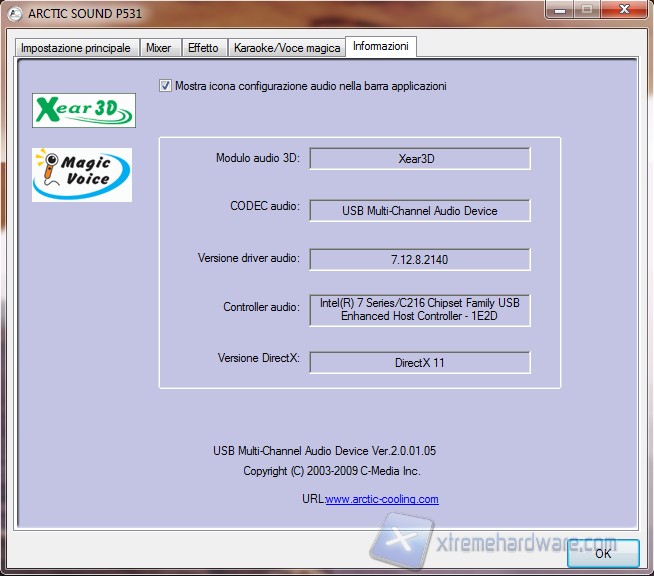Minimize the ARCTIC SOUND P531 window
Viewport: 654px width, 576px height.
[560, 10]
